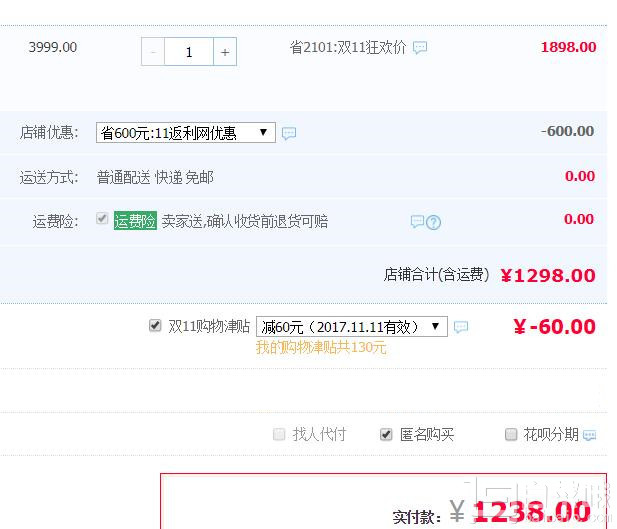Click the comment icon in 运费险 row
This screenshot has height=529, width=617.
(x=417, y=221)
